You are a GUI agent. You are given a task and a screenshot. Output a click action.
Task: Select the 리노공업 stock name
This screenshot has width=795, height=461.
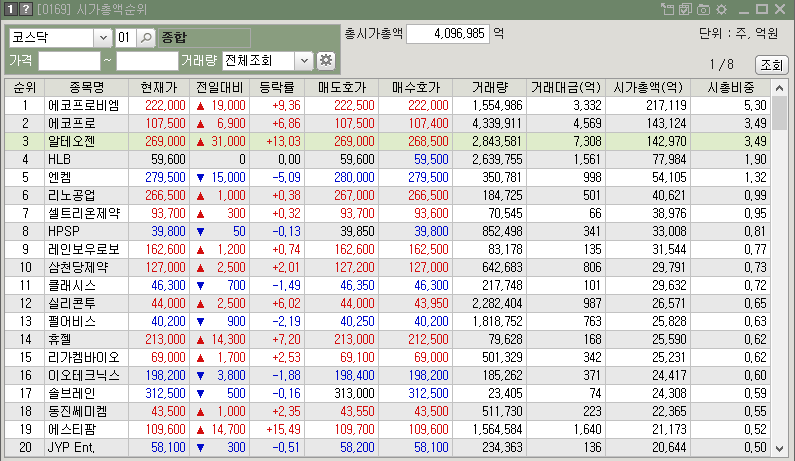coord(72,196)
